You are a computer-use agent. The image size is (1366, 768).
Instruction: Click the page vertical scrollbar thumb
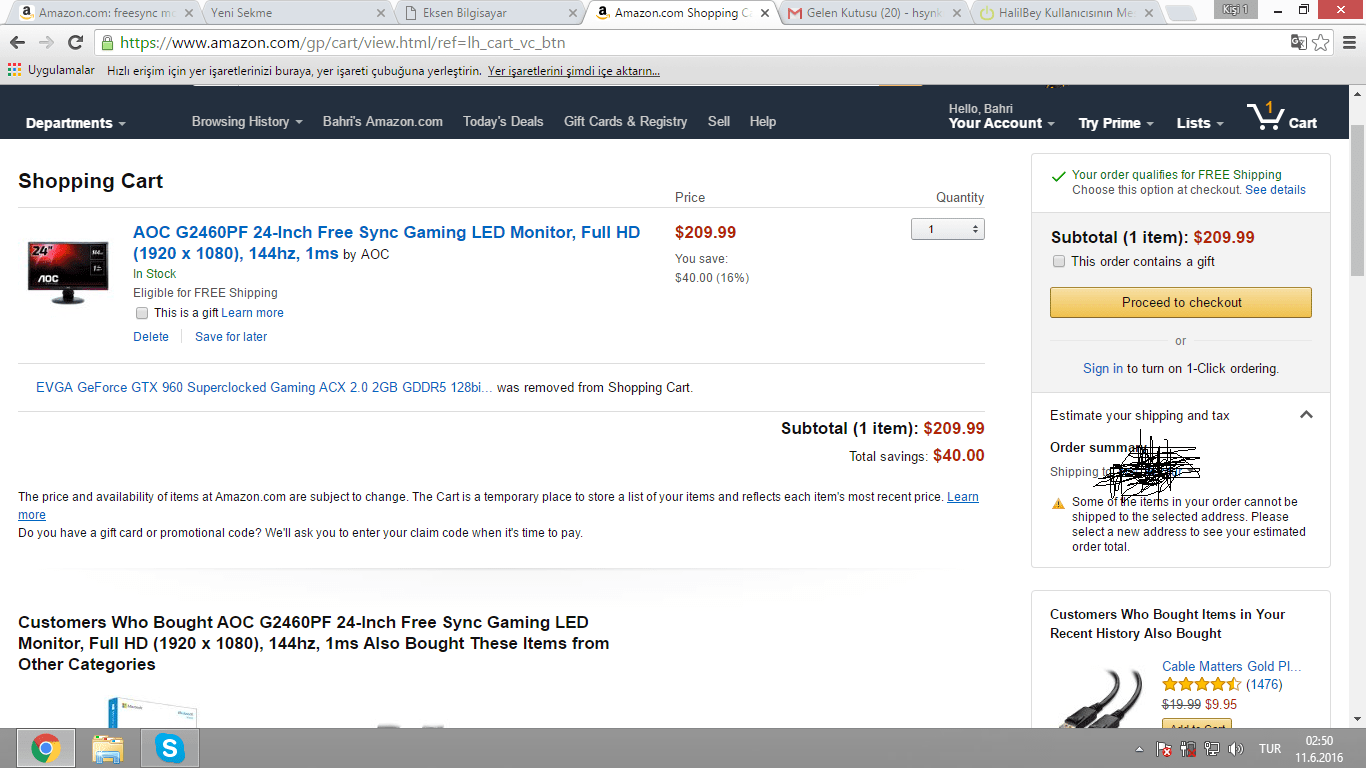coord(1357,200)
